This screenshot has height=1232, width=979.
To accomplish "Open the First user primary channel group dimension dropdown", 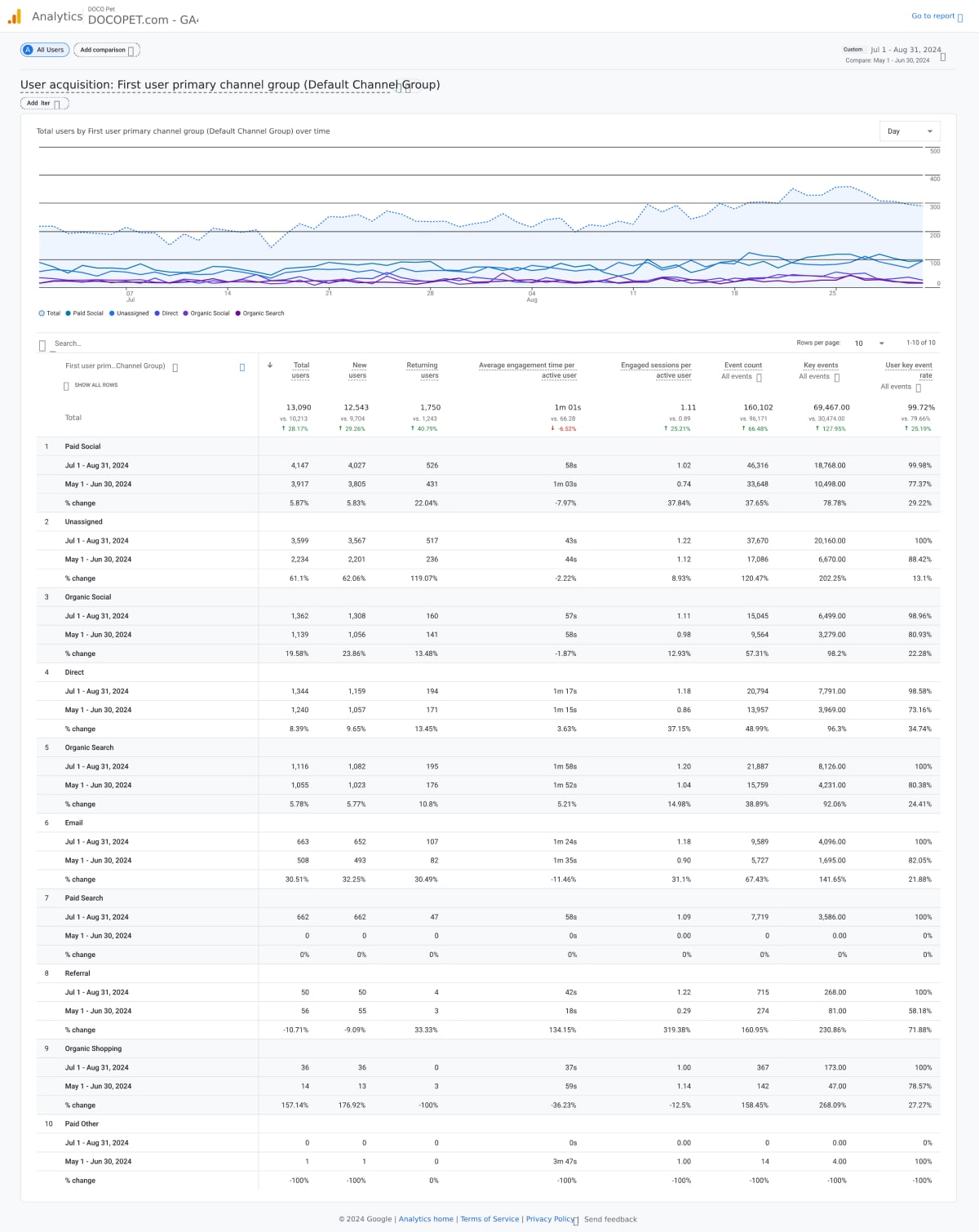I will pos(121,366).
